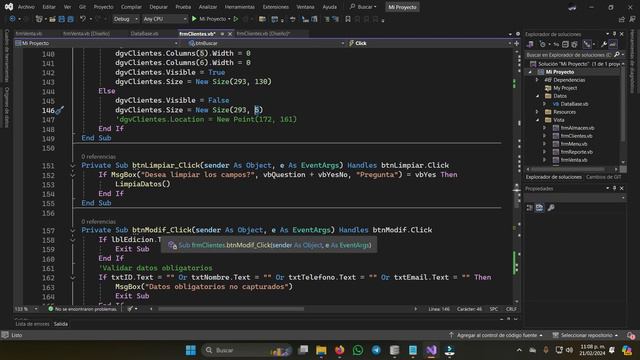Click the wrench properties icon in Solution Explorer
This screenshot has width=640, height=360.
point(604,44)
